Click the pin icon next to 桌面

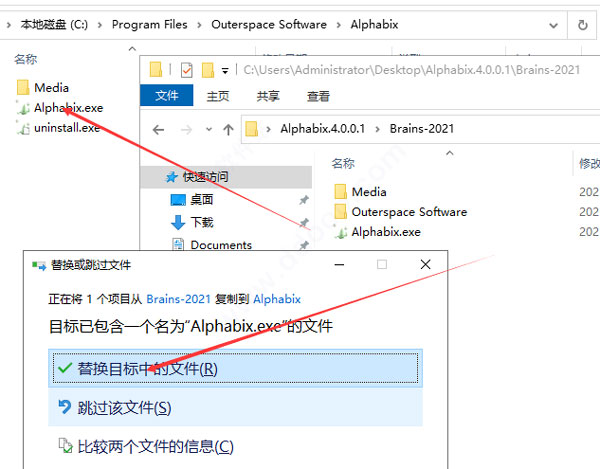pos(304,200)
